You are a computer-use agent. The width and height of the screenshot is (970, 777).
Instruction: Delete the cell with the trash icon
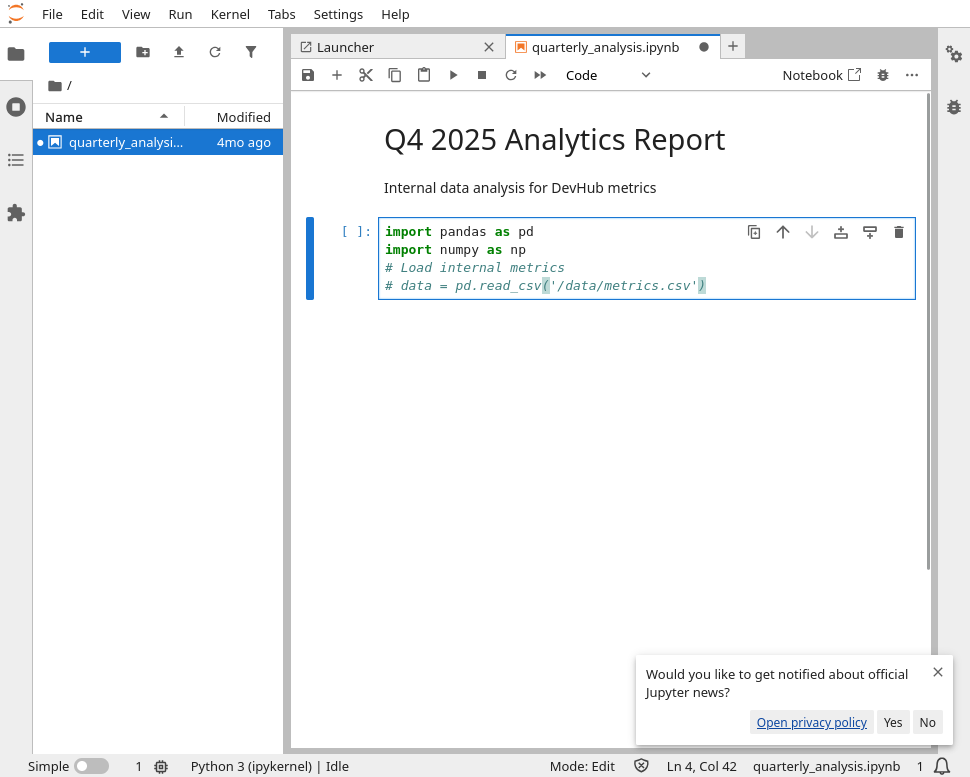click(899, 232)
